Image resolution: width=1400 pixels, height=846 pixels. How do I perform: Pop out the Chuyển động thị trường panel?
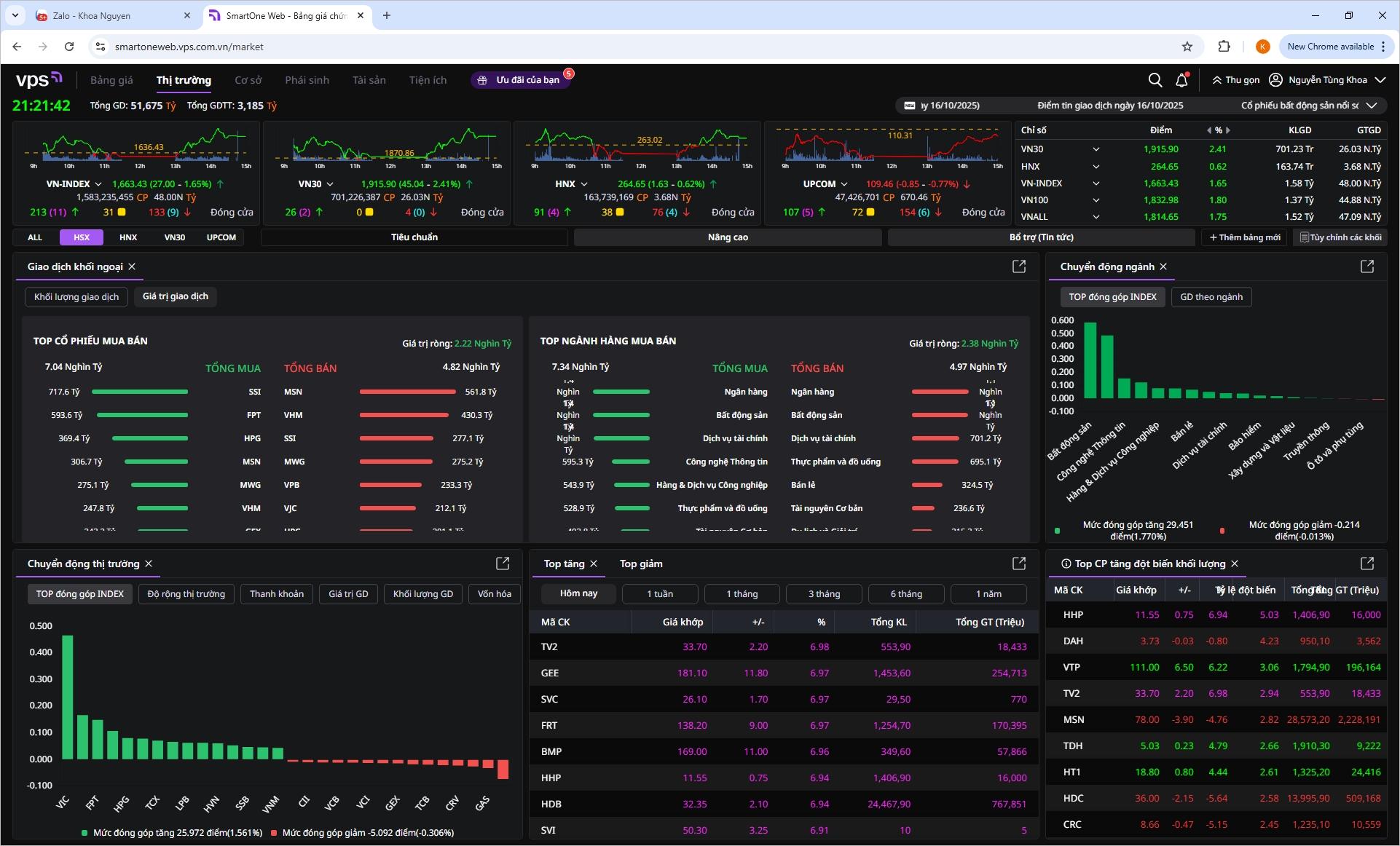503,564
